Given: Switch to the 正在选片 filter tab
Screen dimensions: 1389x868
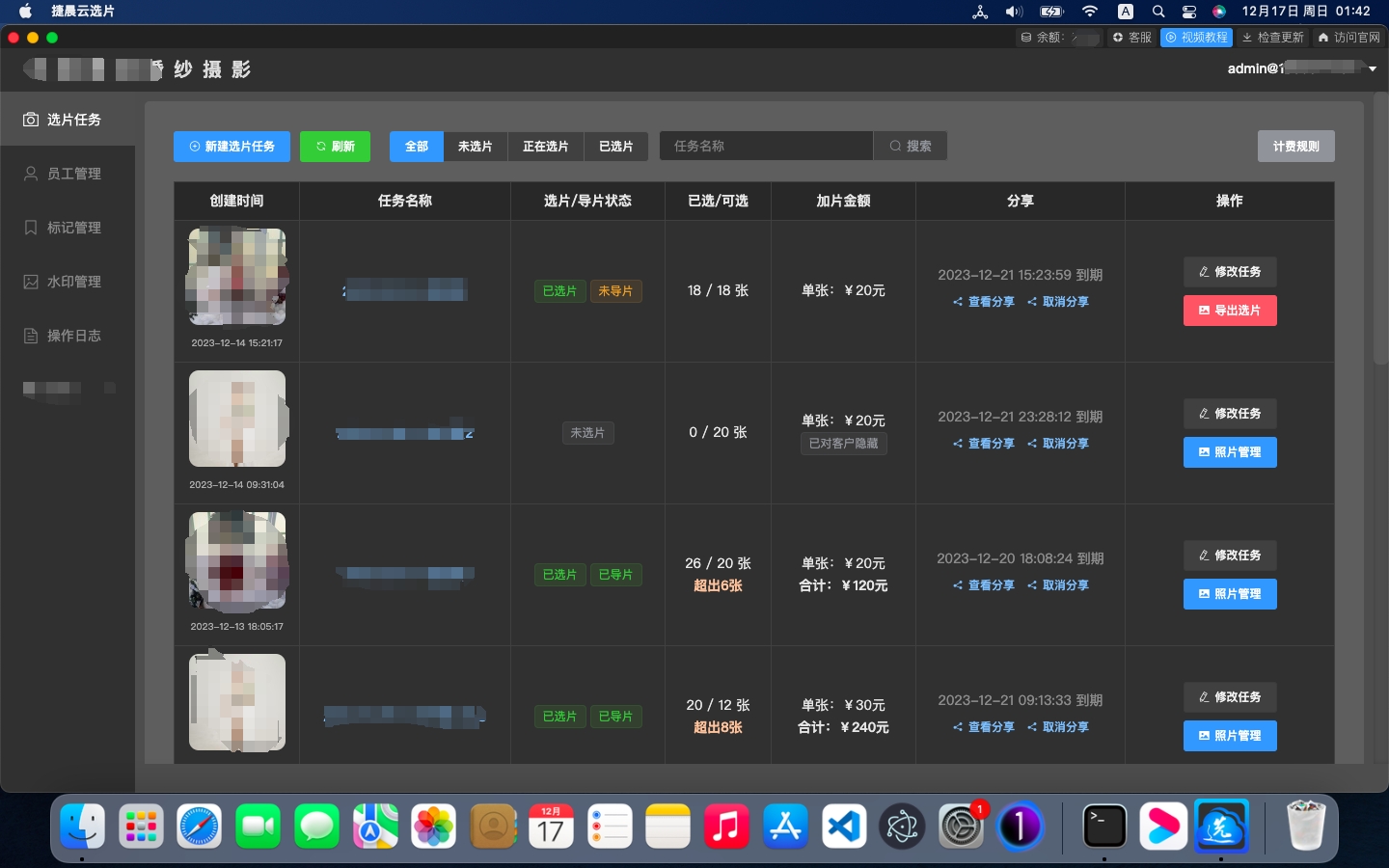Looking at the screenshot, I should 545,147.
